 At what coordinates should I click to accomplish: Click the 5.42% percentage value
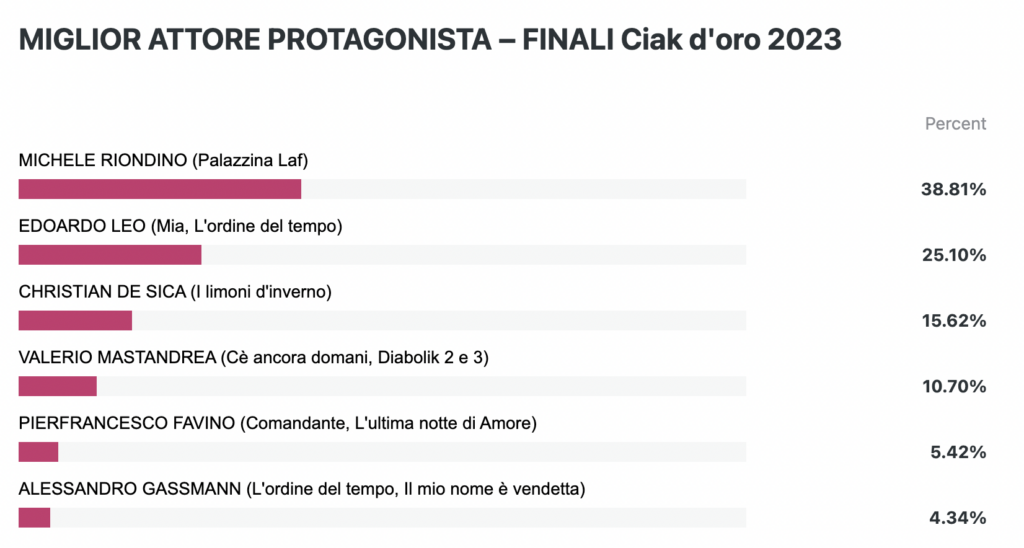[x=958, y=452]
